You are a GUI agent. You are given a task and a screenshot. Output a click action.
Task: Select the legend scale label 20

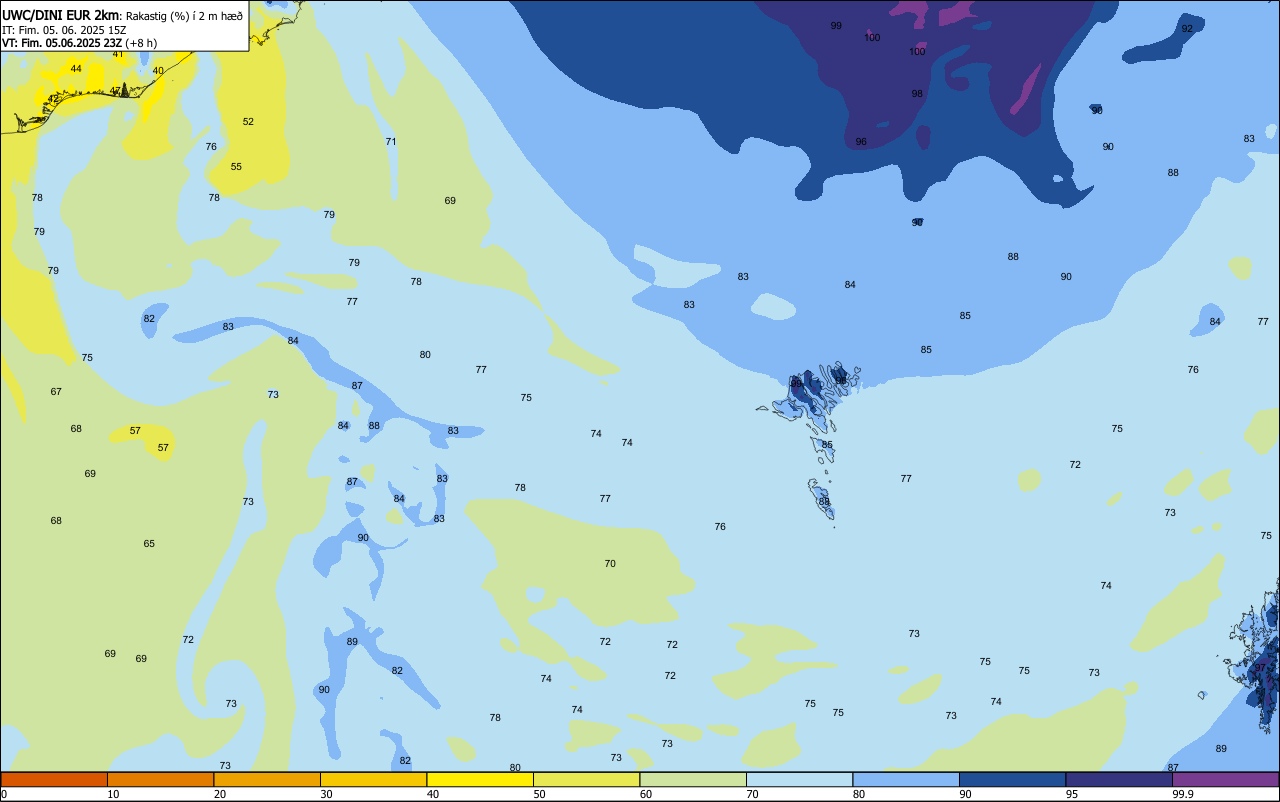(x=220, y=794)
